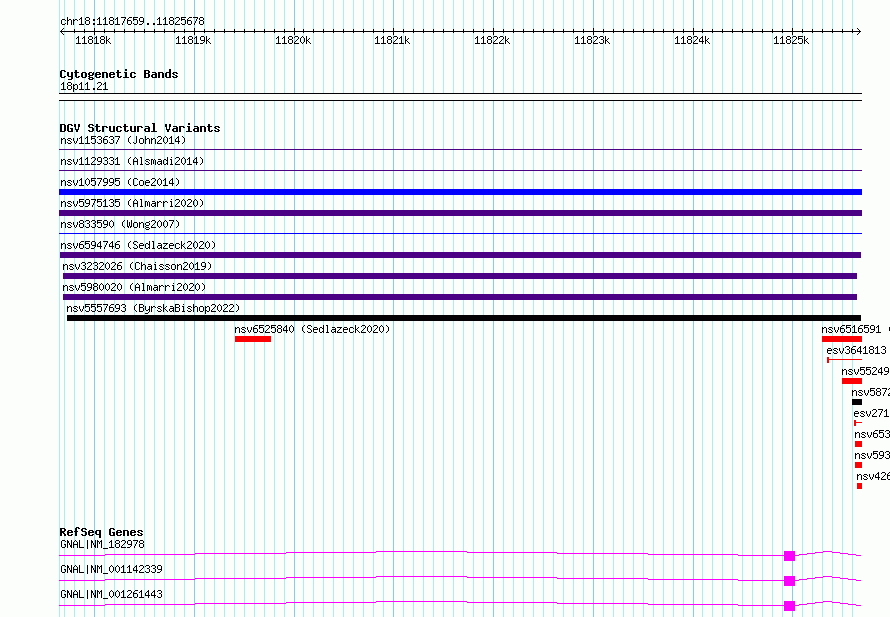The image size is (890, 617).
Task: Click the red square under nsv426 label
Action: 859,486
